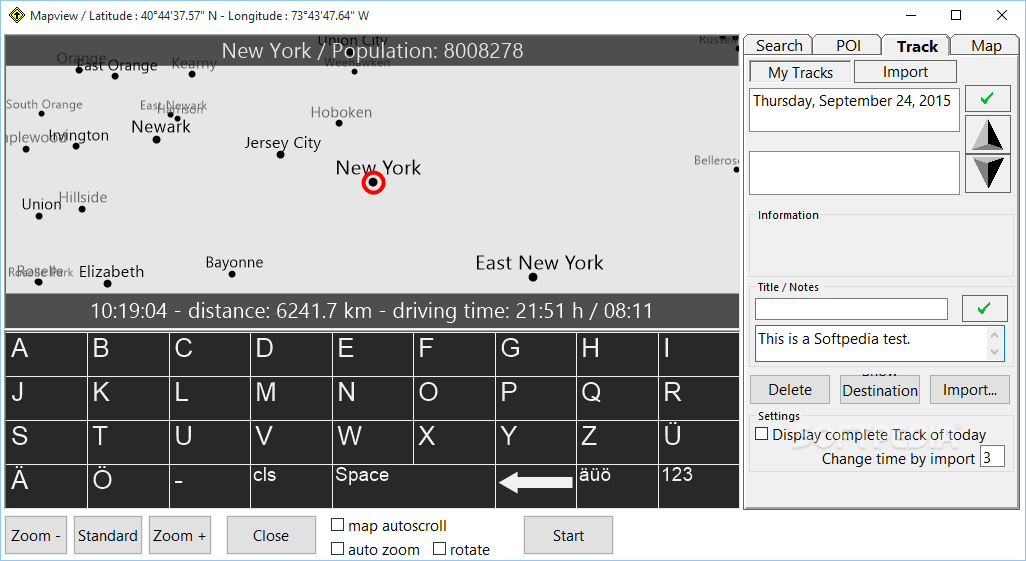Click the F key on the keyboard

click(454, 354)
